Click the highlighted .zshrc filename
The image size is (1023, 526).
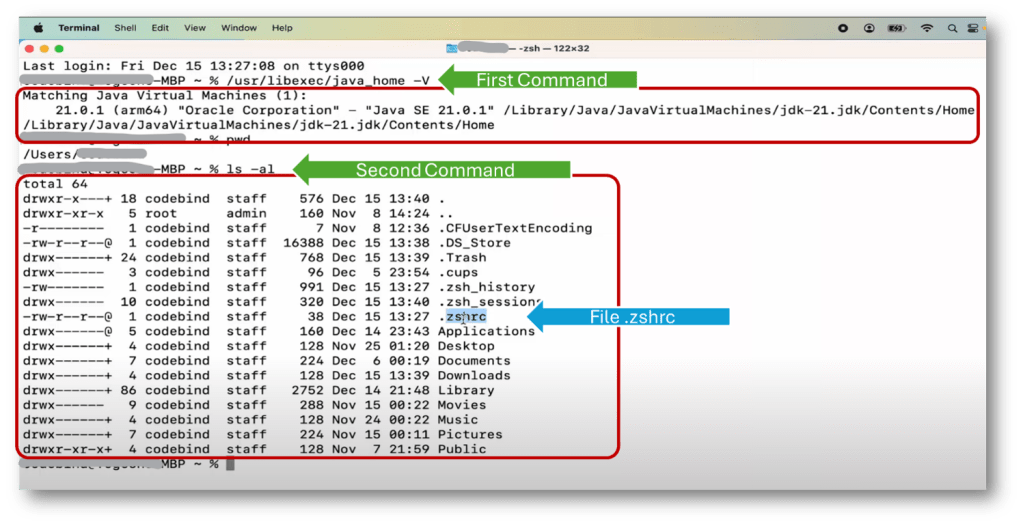click(x=461, y=316)
